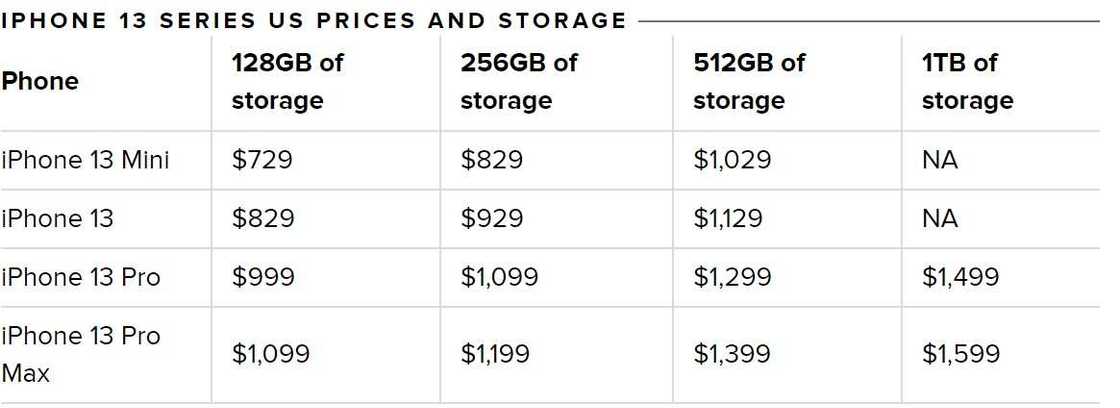1120x408 pixels.
Task: Click the $999 iPhone 13 Pro price
Action: tap(263, 277)
